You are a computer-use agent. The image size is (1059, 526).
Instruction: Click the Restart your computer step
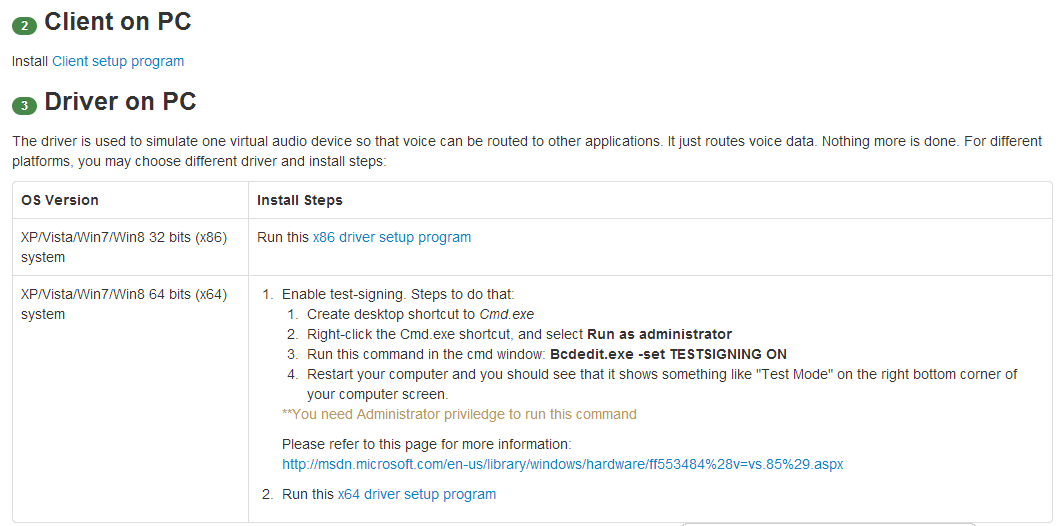pyautogui.click(x=662, y=384)
